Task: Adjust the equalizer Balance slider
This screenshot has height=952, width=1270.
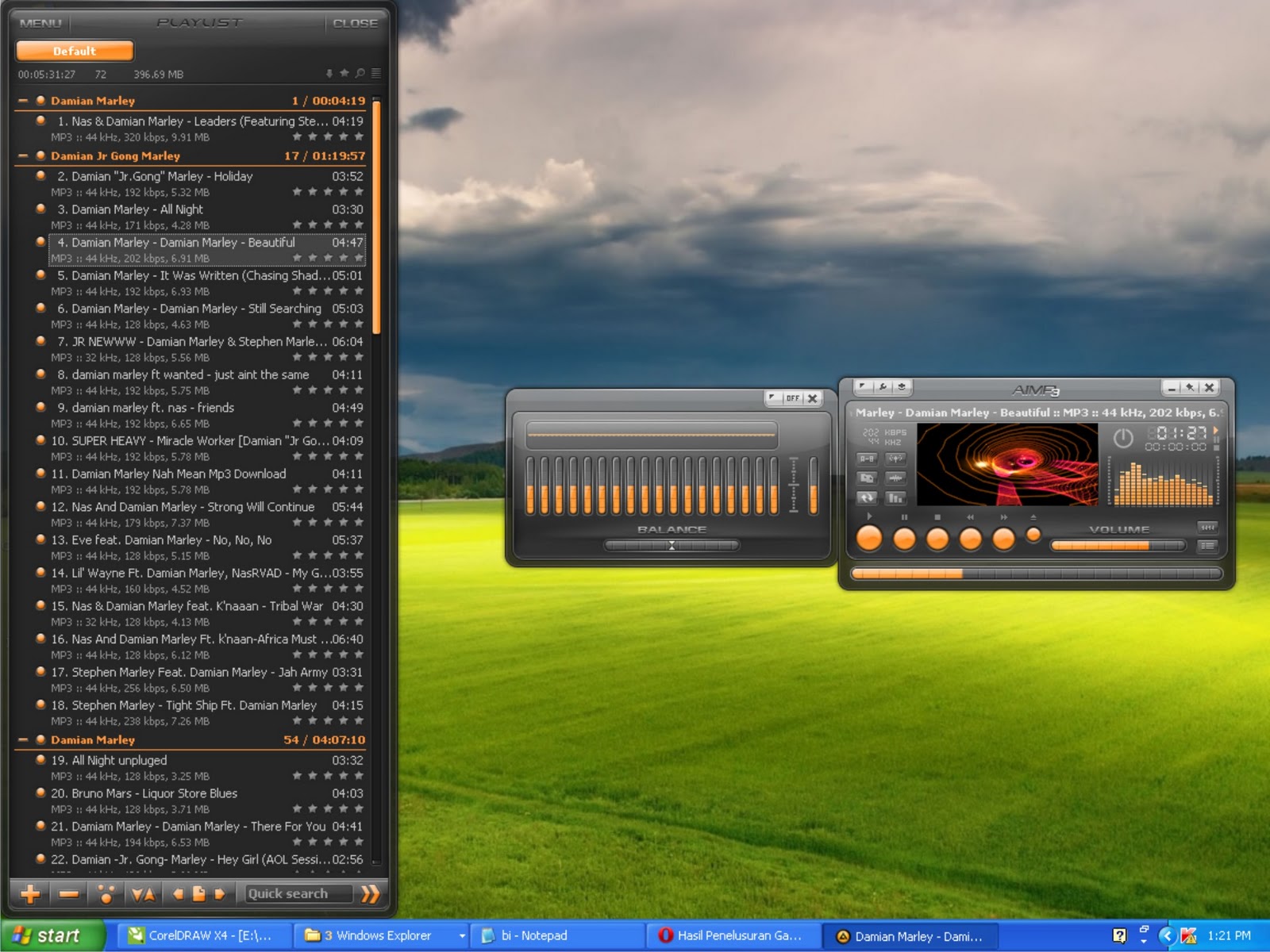Action: [x=672, y=545]
